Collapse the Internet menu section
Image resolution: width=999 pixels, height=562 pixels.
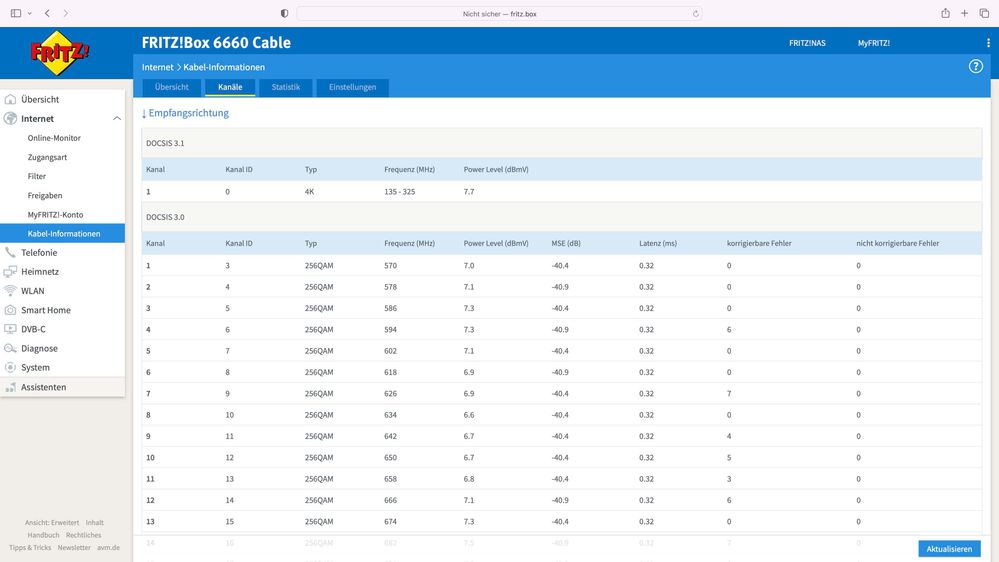(x=117, y=119)
